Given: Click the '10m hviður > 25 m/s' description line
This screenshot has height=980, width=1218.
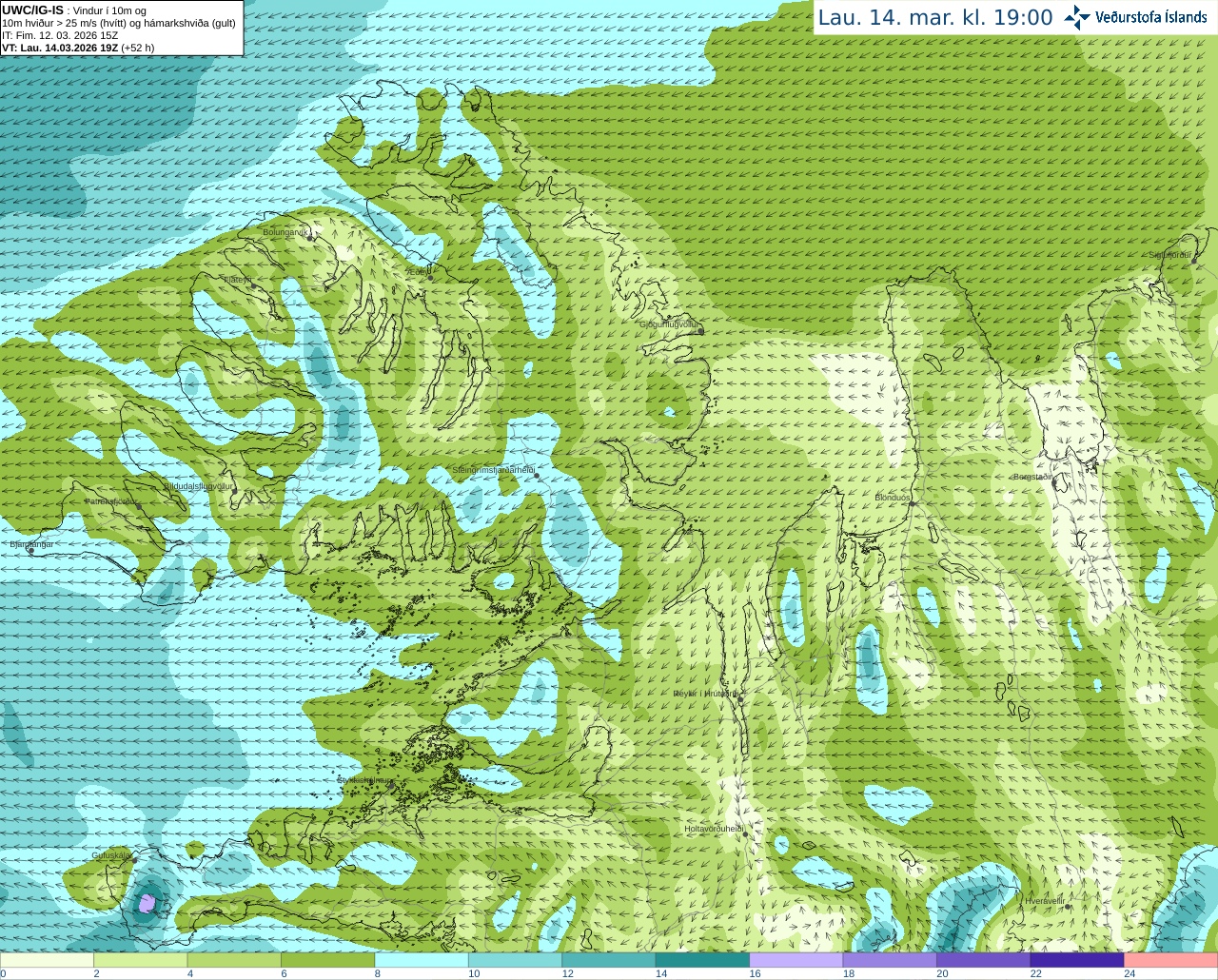Looking at the screenshot, I should (x=119, y=23).
